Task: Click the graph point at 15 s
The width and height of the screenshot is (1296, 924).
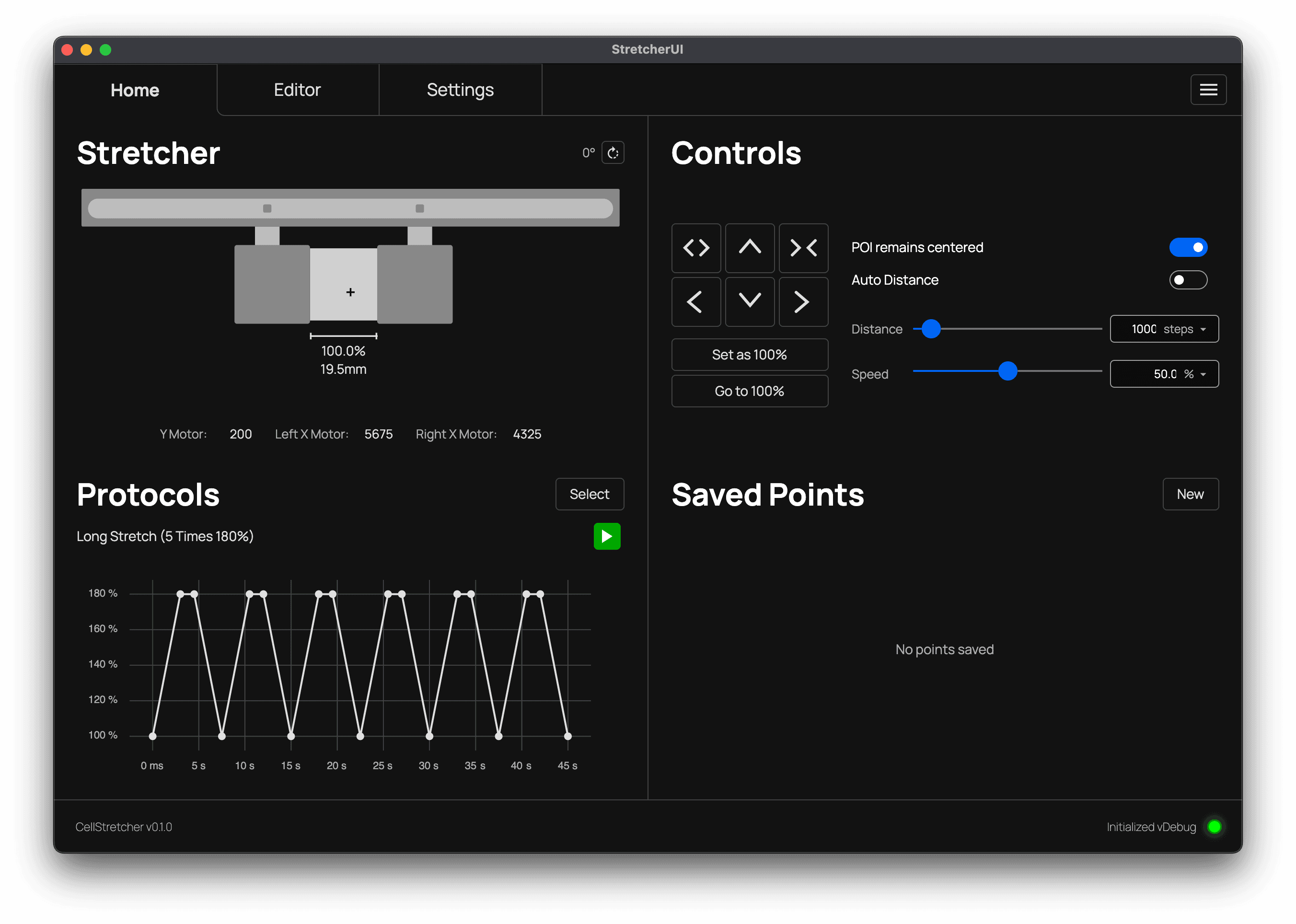Action: pos(291,736)
